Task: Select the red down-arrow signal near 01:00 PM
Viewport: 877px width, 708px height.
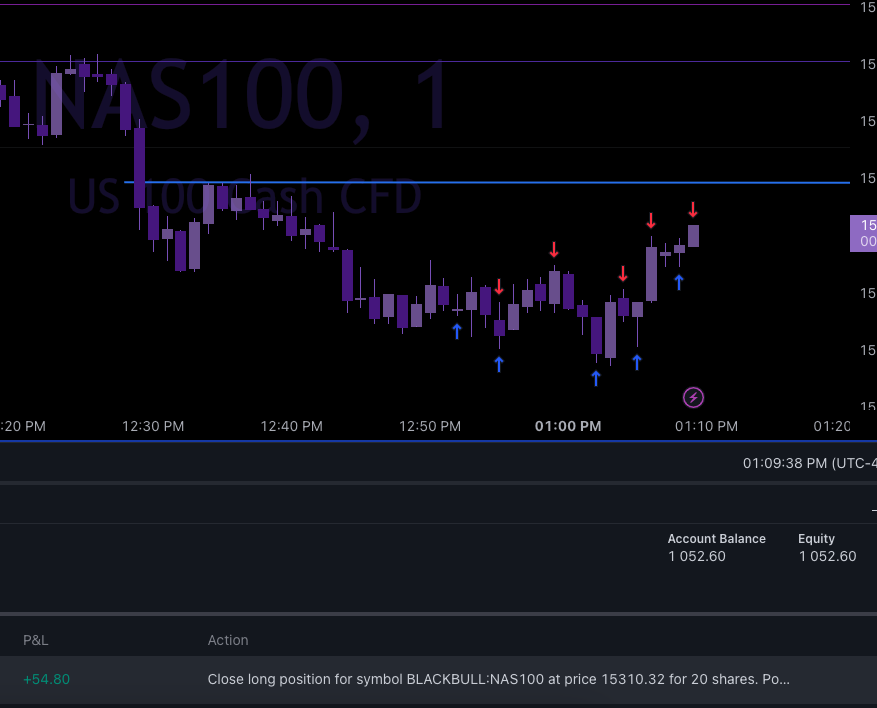Action: [553, 250]
